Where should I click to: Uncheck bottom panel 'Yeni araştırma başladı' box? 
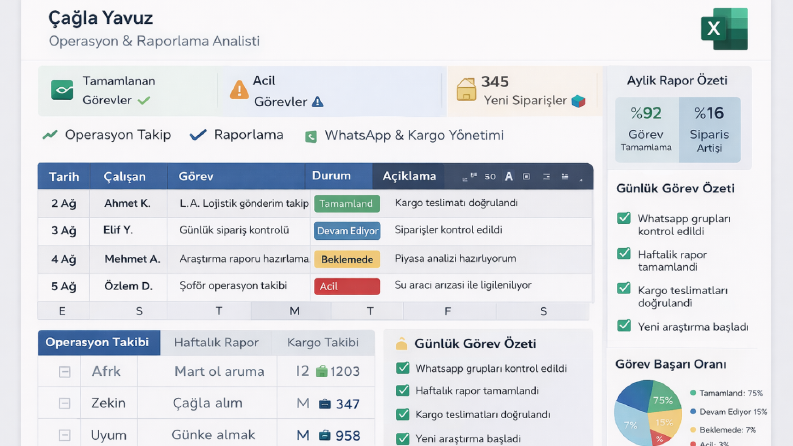coord(403,438)
